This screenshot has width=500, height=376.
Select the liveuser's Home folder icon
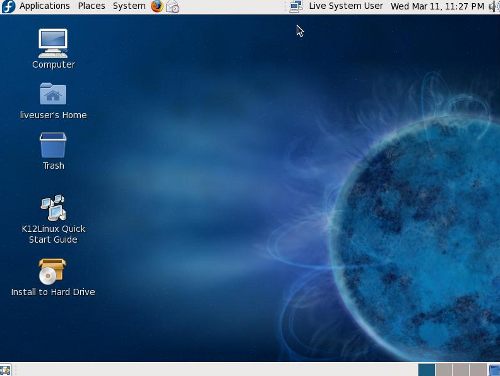click(x=53, y=94)
